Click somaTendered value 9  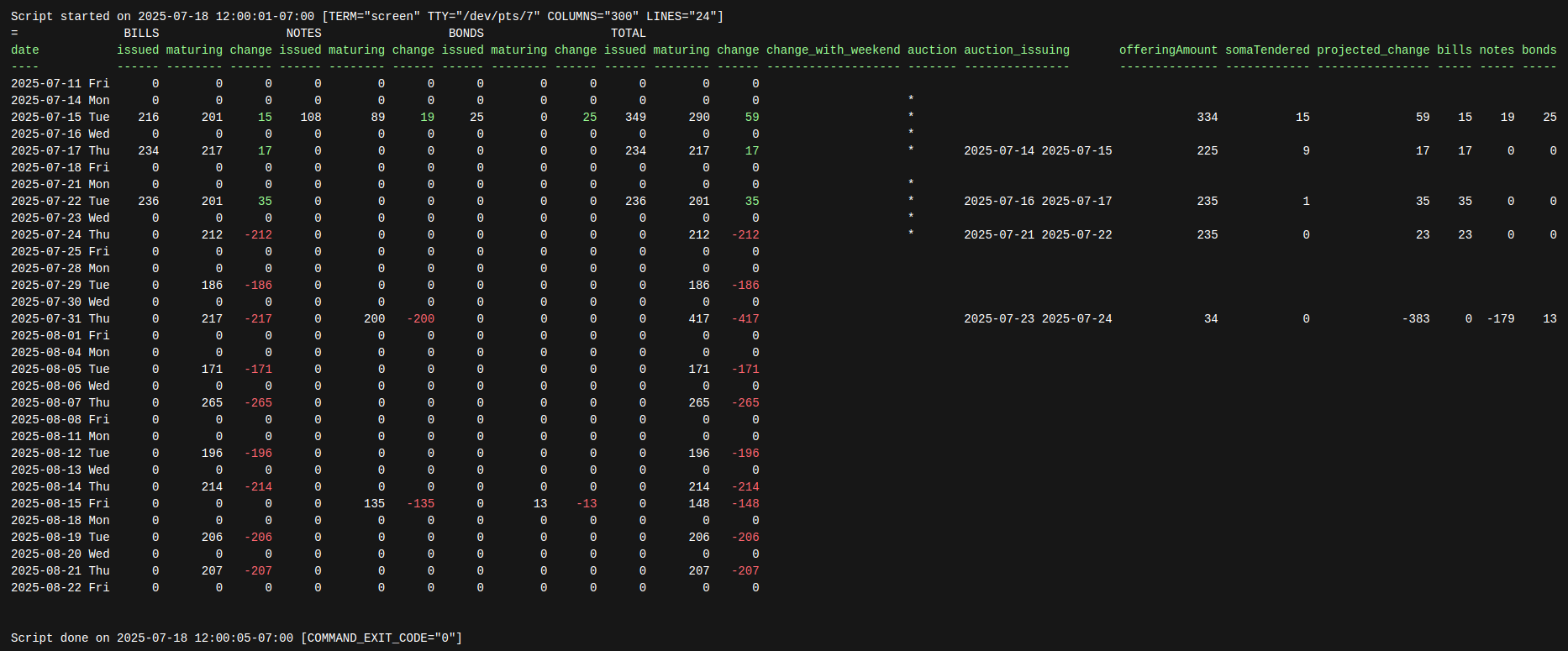coord(1307,151)
